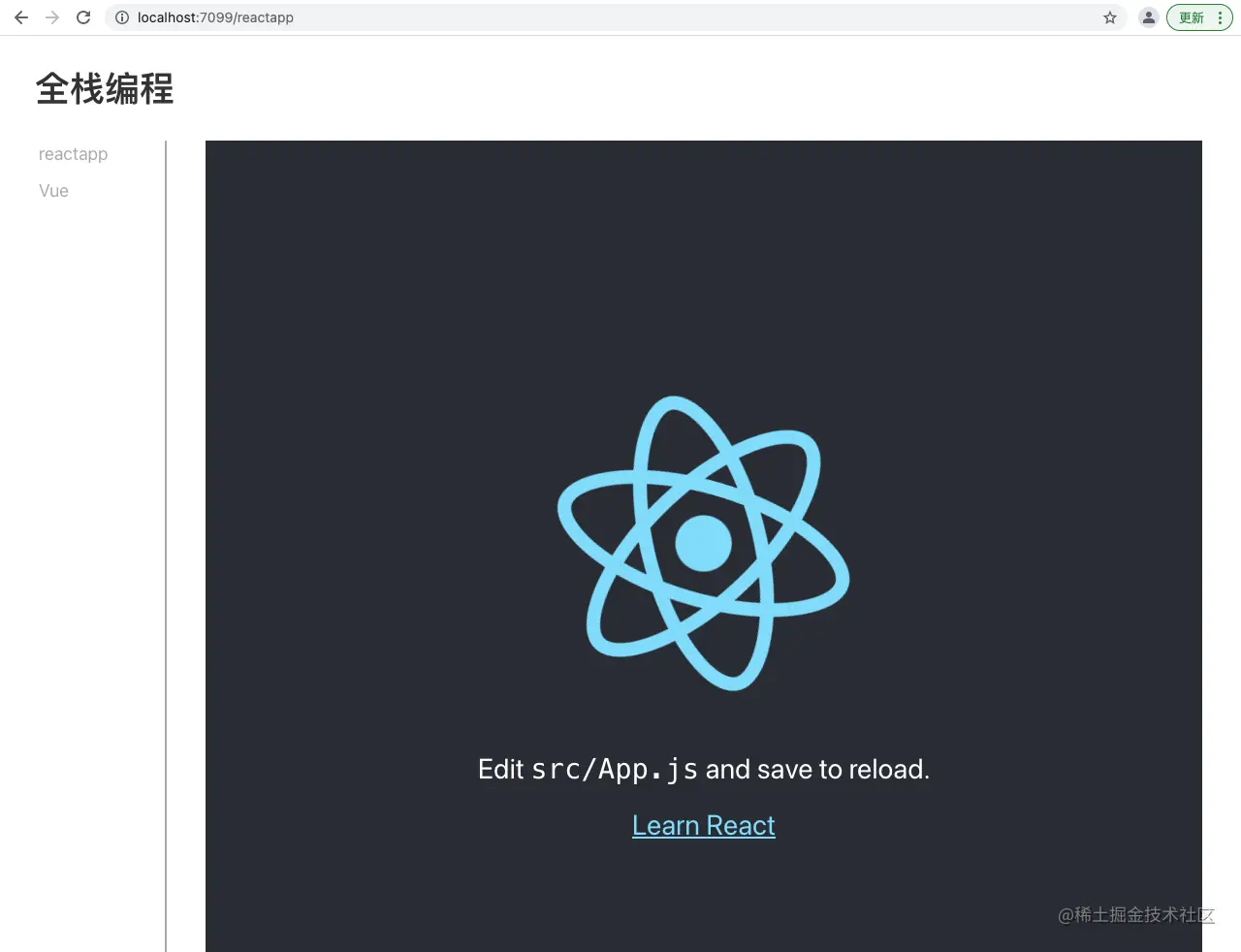
Task: Click the 更新 update button
Action: coord(1192,17)
